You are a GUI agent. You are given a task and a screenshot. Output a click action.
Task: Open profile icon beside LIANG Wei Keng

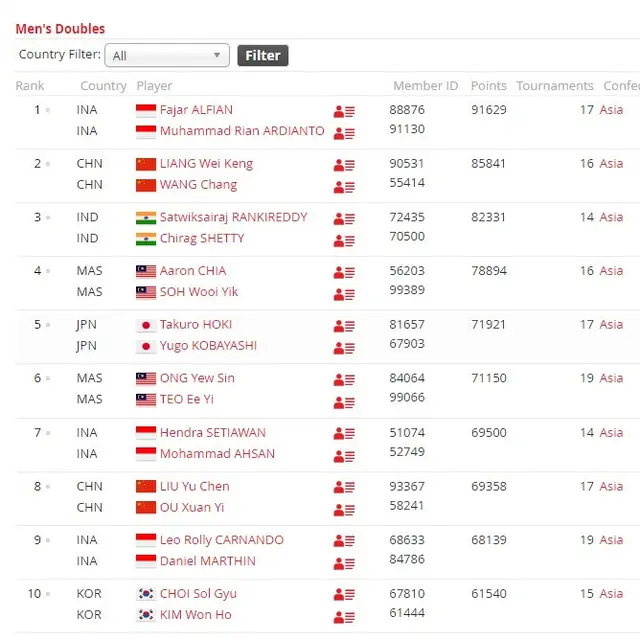[344, 165]
